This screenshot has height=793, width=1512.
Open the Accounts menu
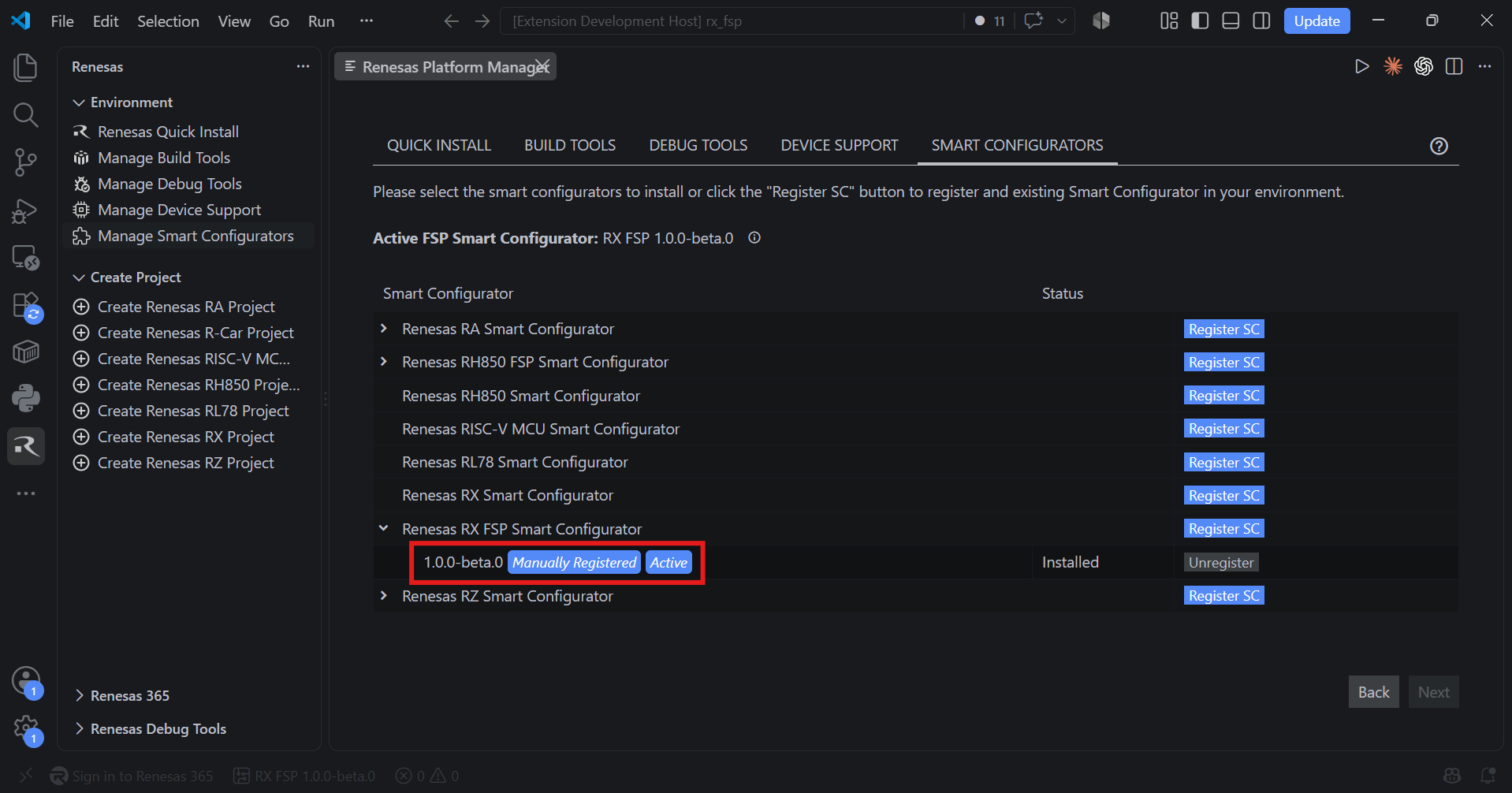25,680
